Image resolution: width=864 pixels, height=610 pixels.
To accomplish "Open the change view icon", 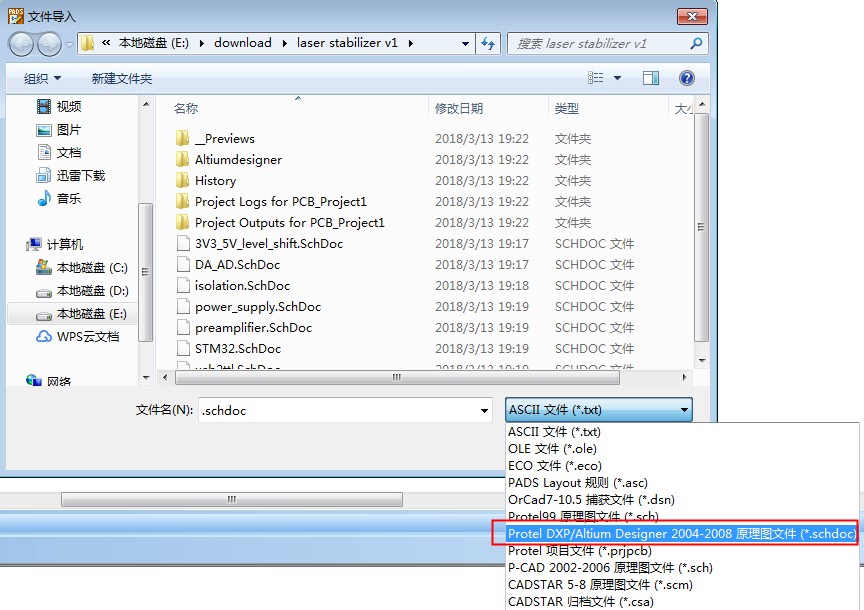I will click(x=596, y=78).
